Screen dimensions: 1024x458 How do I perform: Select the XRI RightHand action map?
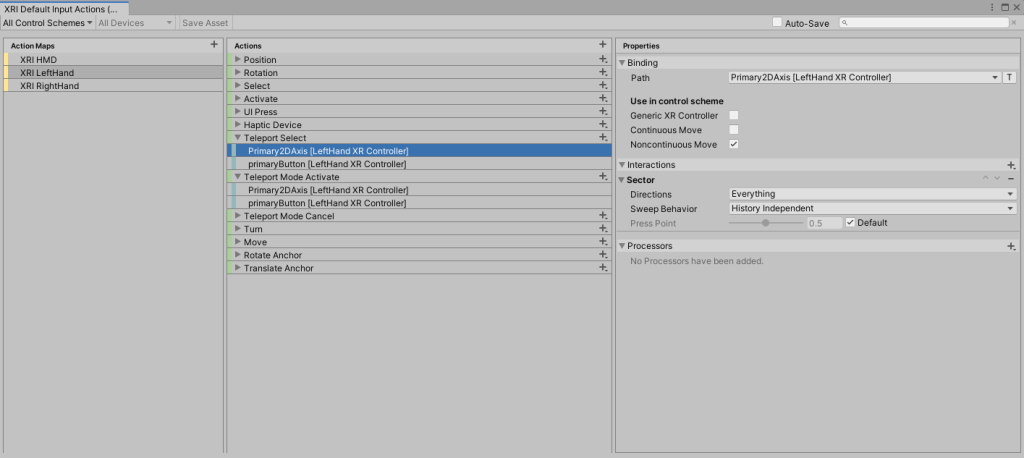[50, 86]
